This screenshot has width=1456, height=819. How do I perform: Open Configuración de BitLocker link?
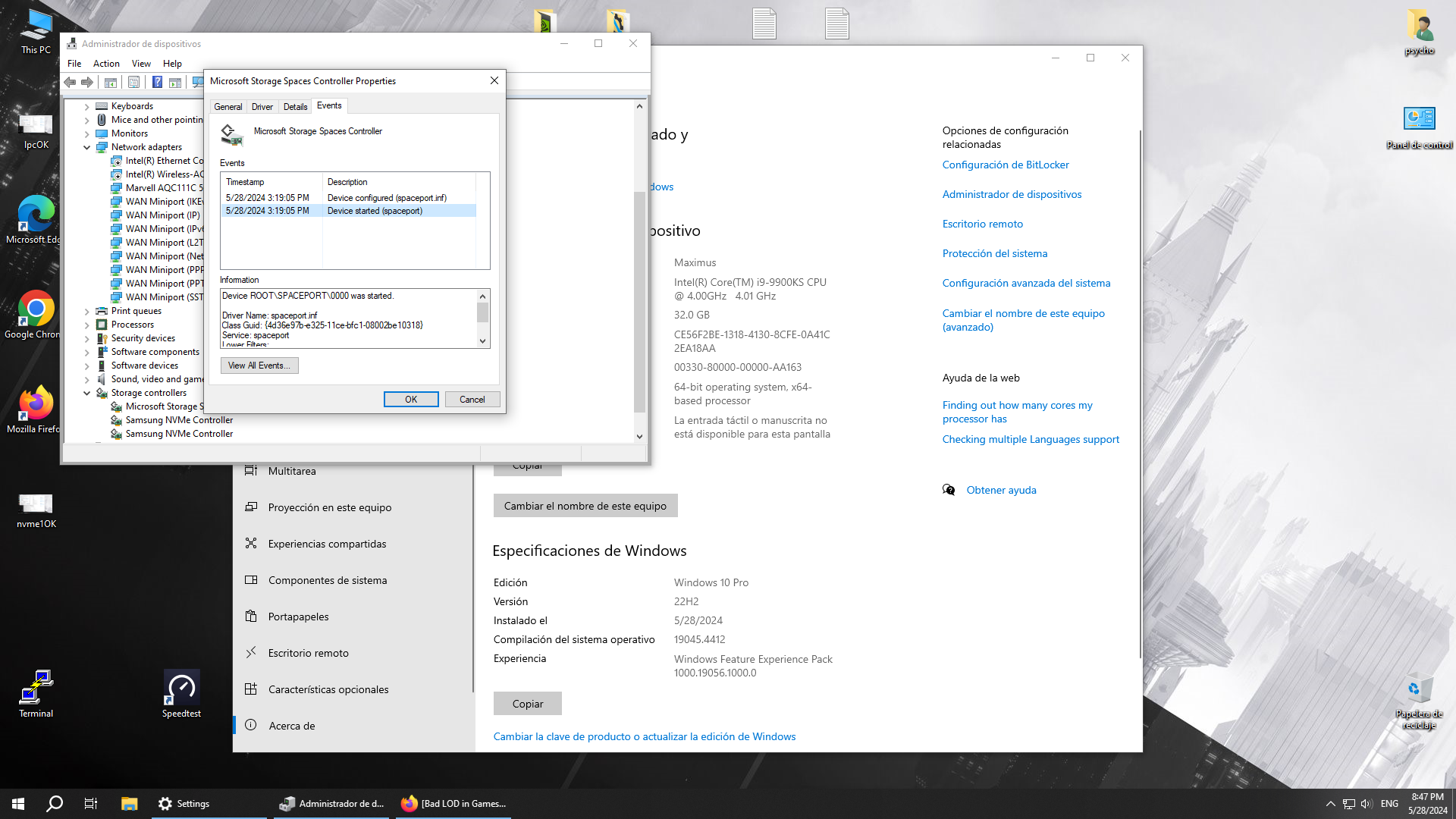point(1006,165)
